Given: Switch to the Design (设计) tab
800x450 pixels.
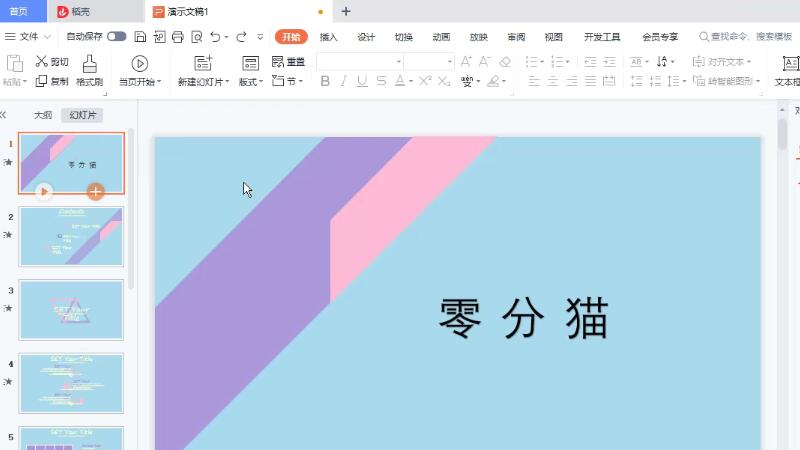Looking at the screenshot, I should pos(366,37).
